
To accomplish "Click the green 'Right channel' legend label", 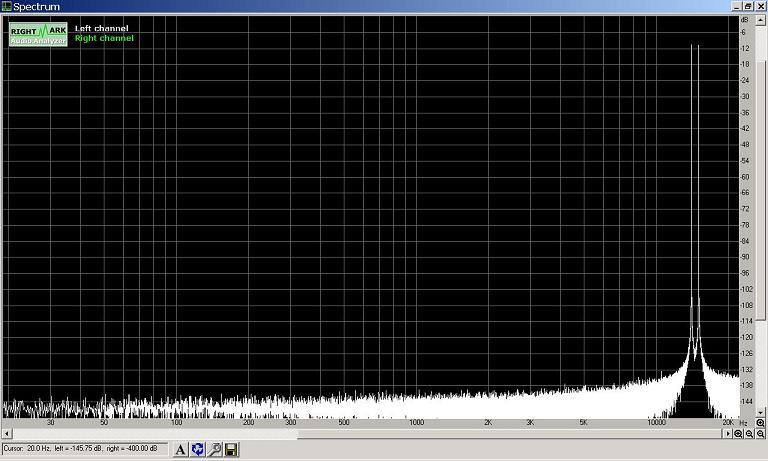I will pos(104,38).
